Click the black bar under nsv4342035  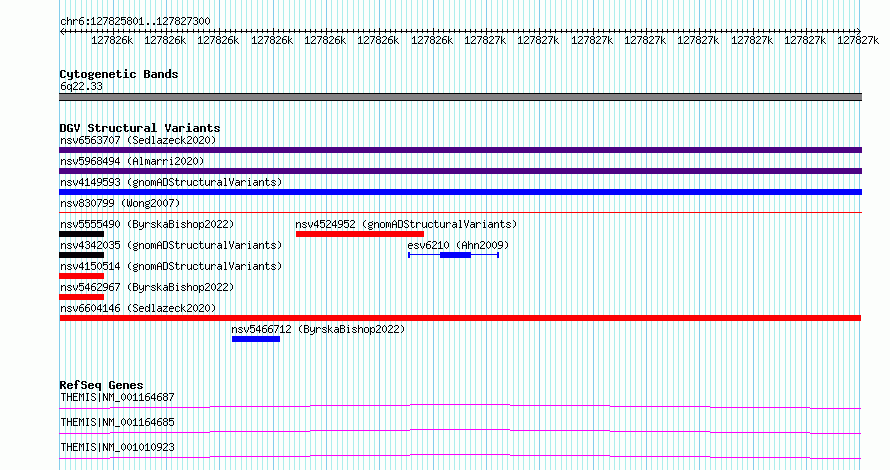coord(82,255)
